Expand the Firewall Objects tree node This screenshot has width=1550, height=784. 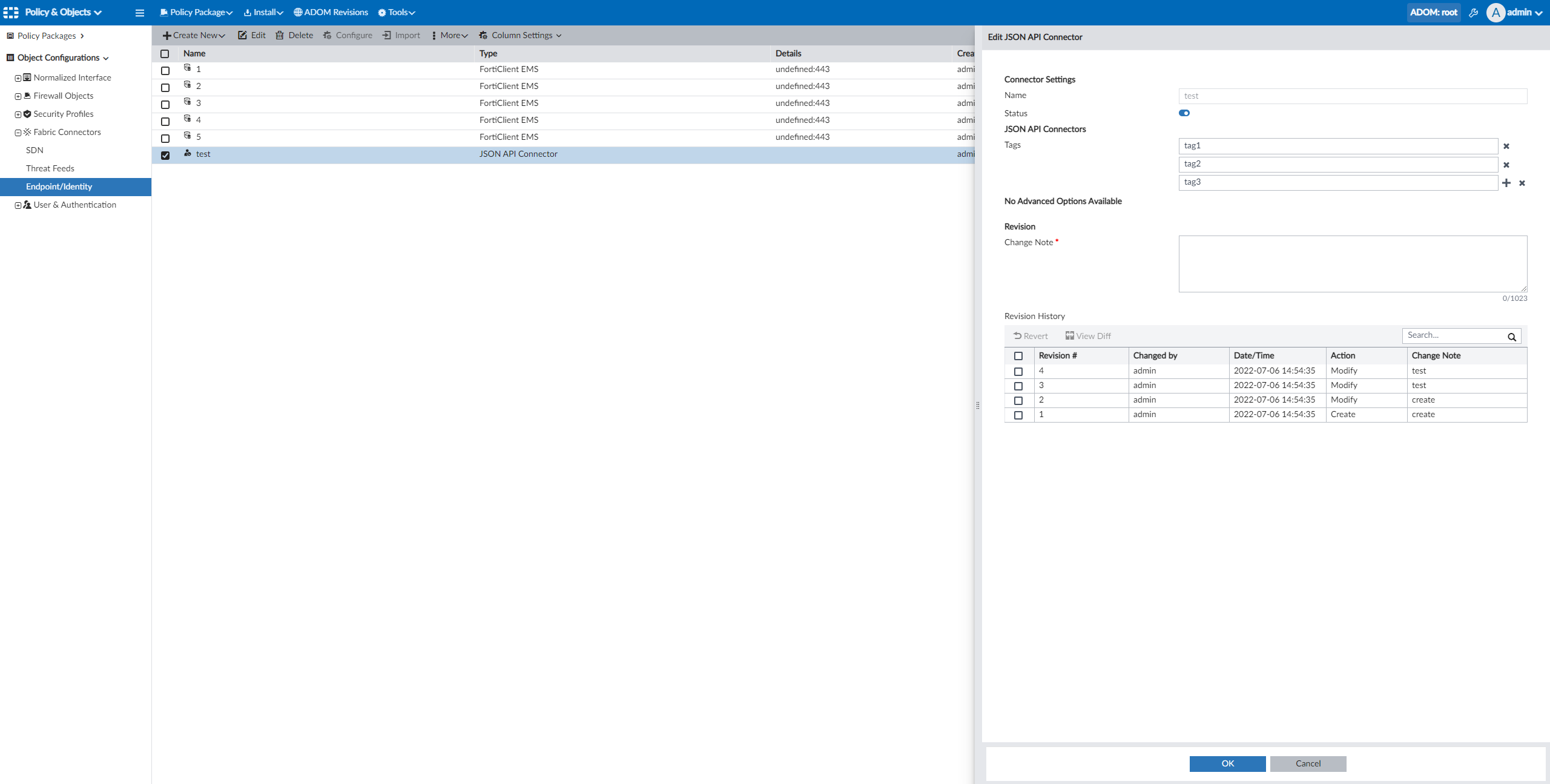tap(18, 96)
